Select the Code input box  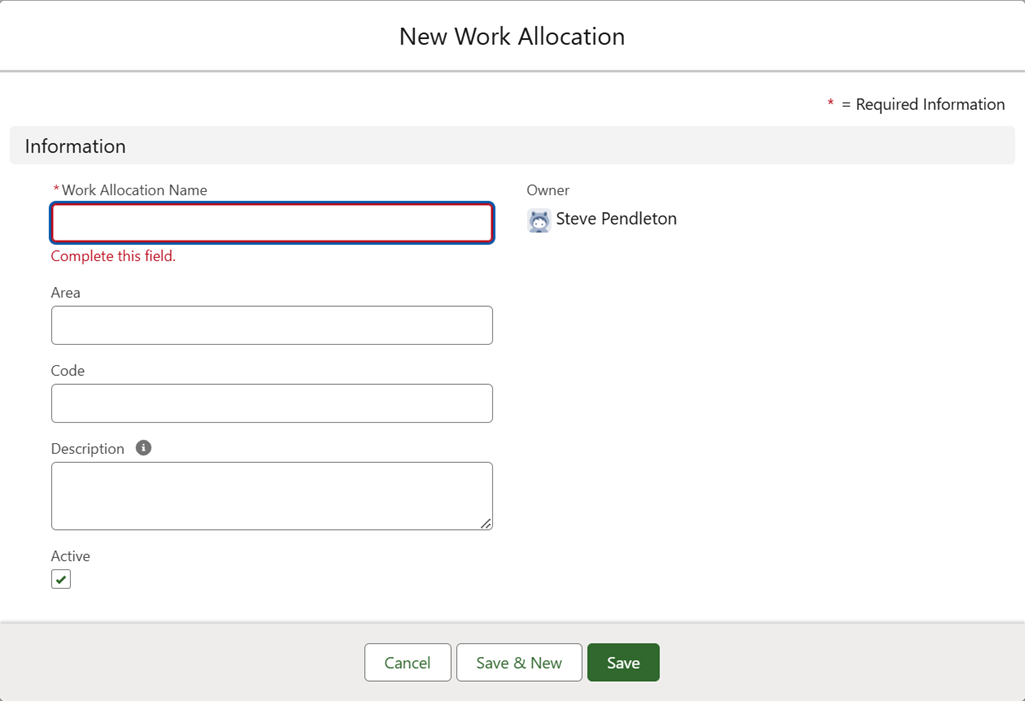pyautogui.click(x=272, y=403)
